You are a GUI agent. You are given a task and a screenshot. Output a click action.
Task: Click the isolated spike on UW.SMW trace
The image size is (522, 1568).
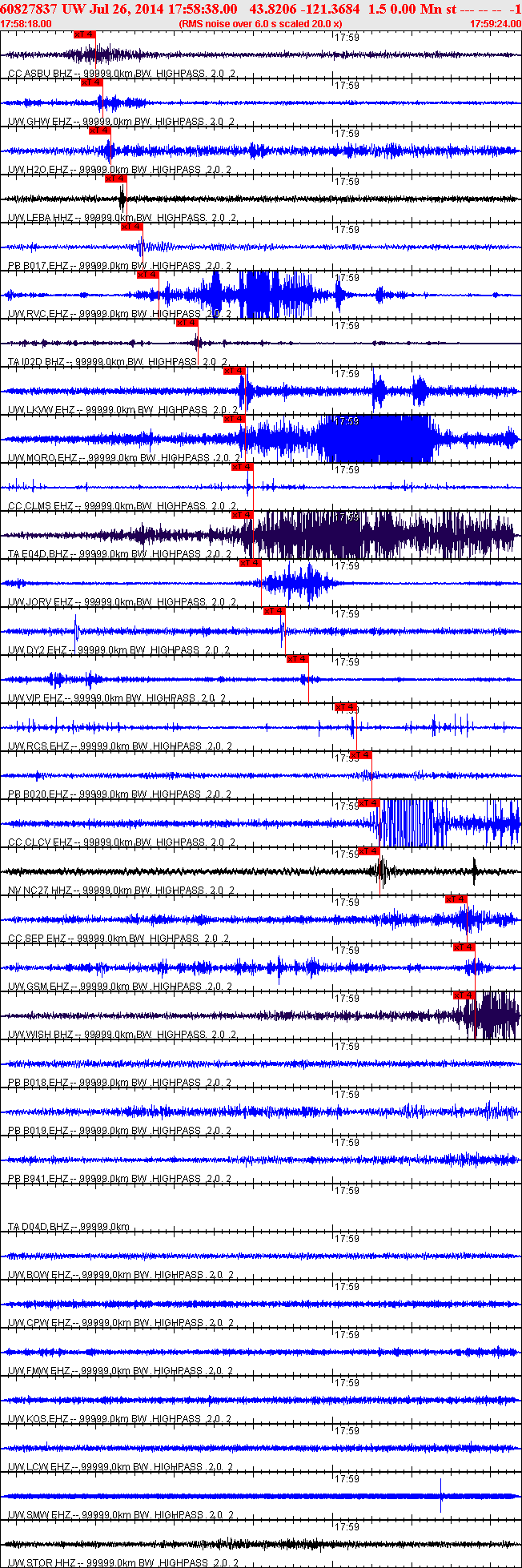pyautogui.click(x=441, y=1496)
